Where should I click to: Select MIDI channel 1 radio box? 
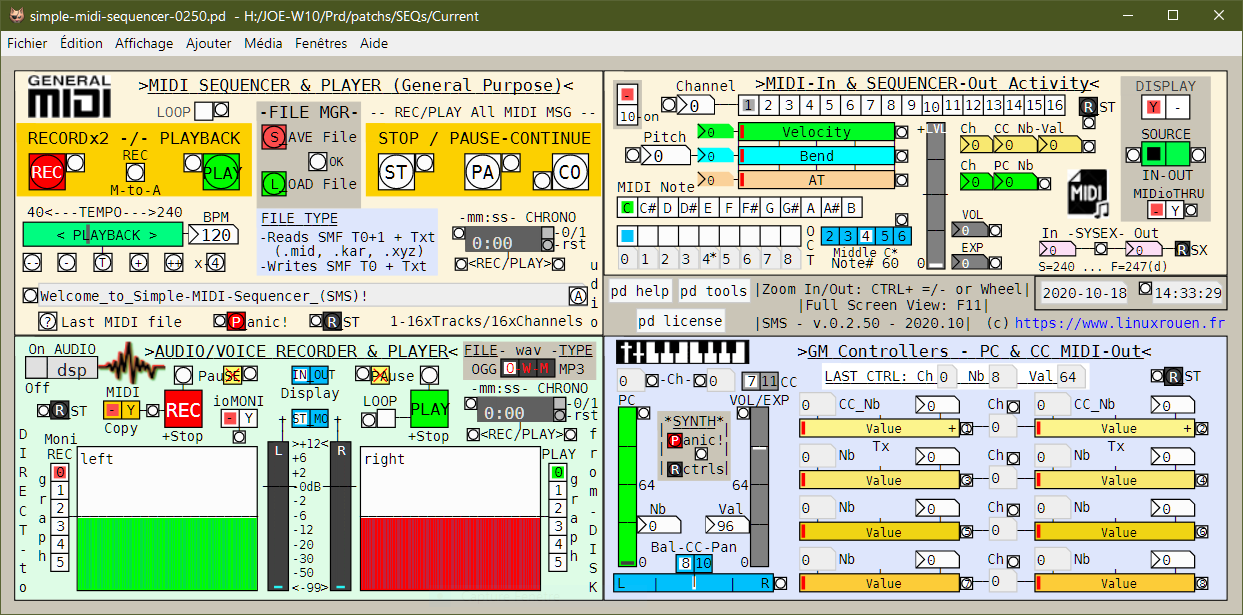point(749,105)
